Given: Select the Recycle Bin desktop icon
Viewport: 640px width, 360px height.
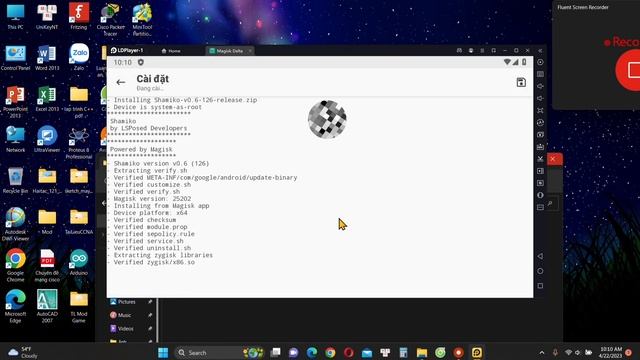Looking at the screenshot, I should (x=15, y=180).
